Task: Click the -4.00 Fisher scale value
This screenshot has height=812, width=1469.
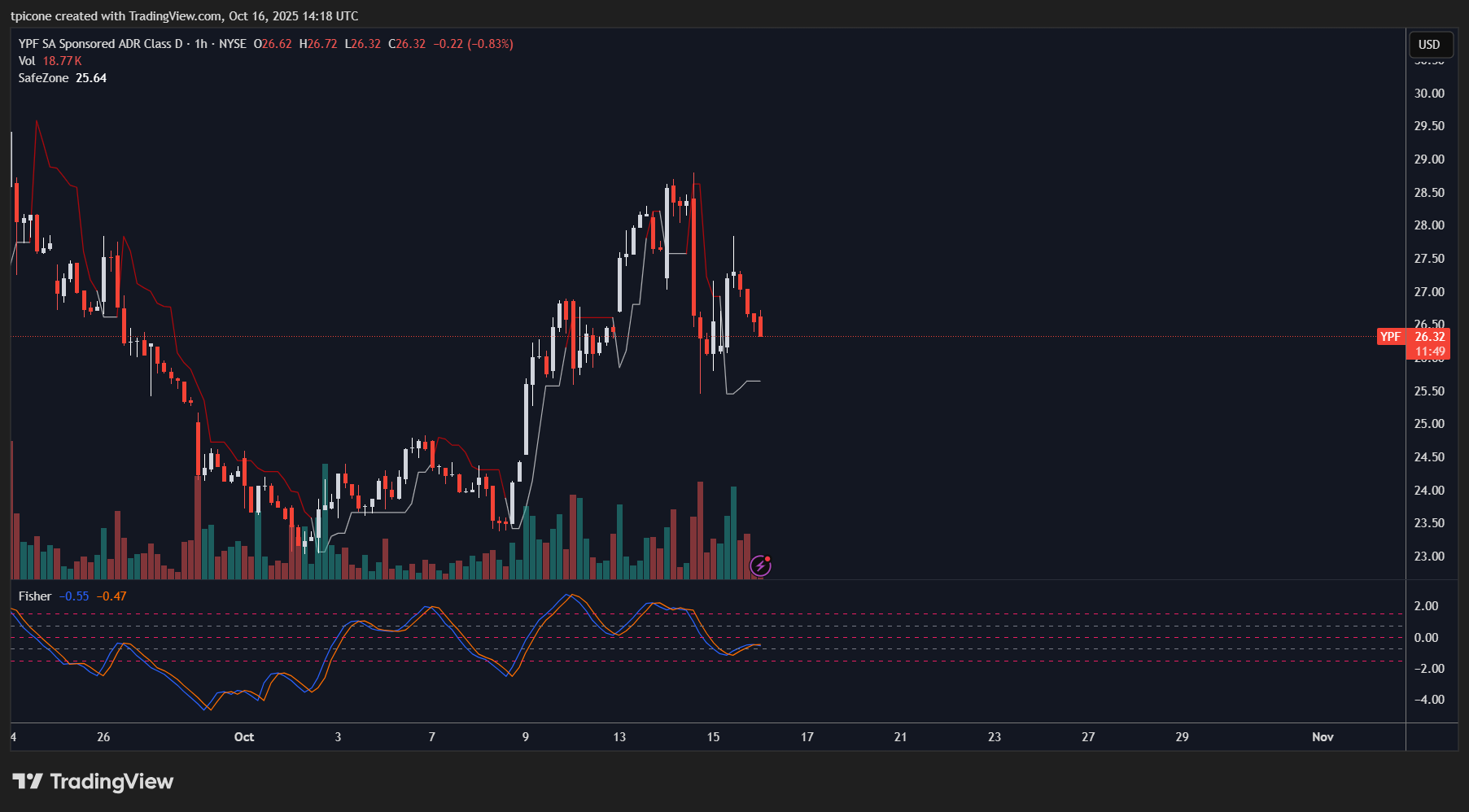Action: pyautogui.click(x=1428, y=700)
